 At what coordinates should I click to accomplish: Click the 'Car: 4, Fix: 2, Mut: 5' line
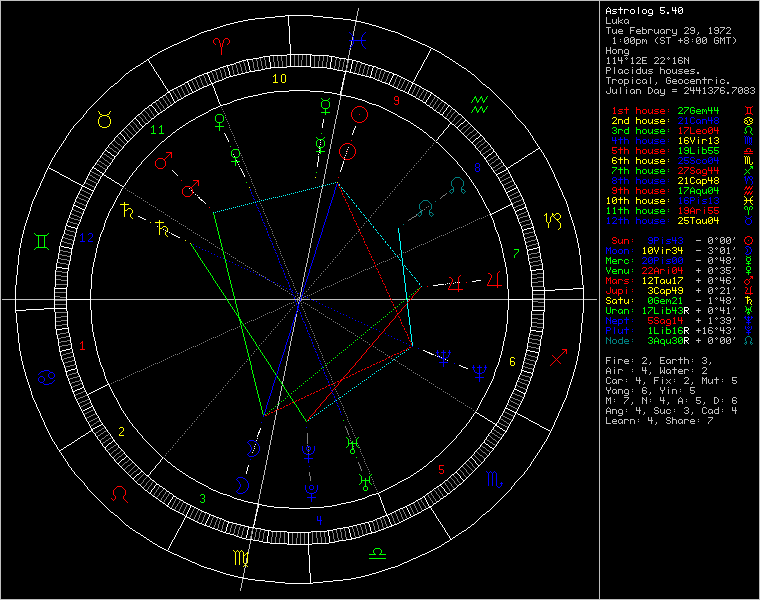click(x=671, y=381)
